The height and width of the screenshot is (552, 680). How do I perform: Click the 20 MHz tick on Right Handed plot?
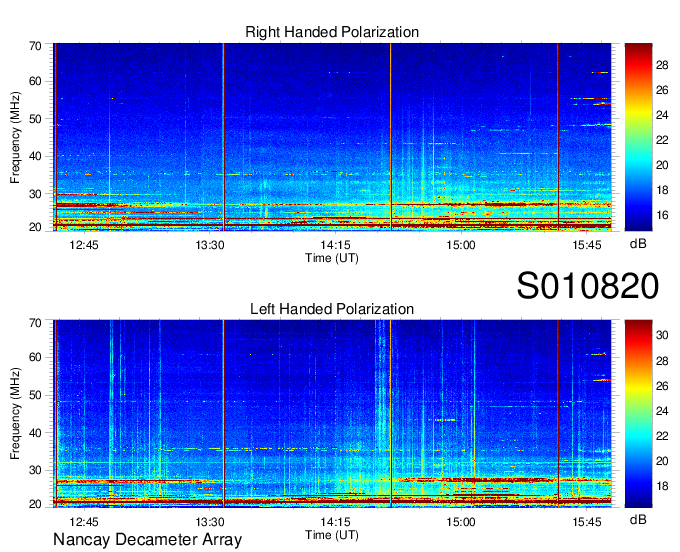point(35,227)
